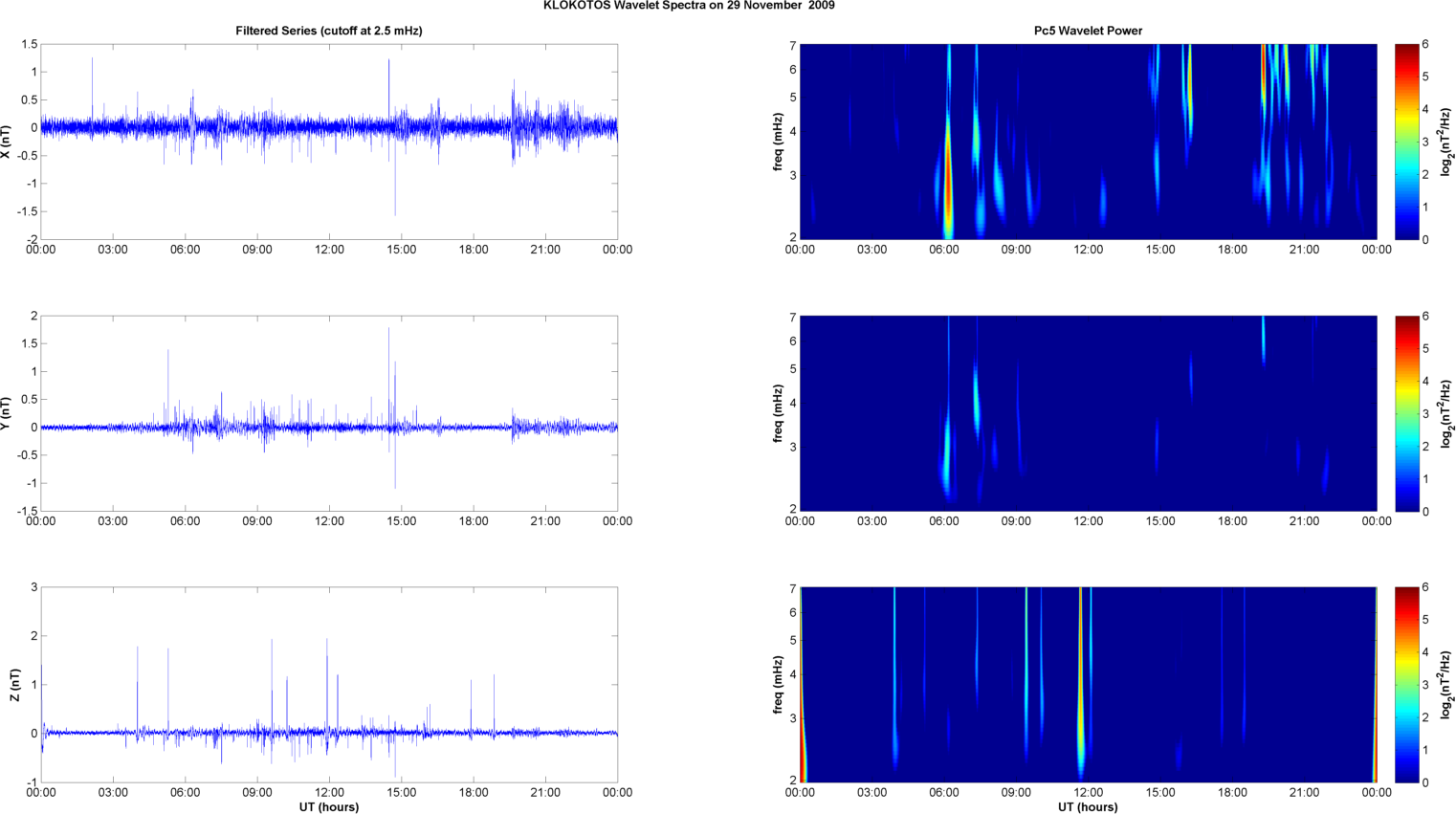Screen dimensions: 1456x814
Task: Click 'UT (hours)' label under the Z spectrogram
Action: [x=1088, y=806]
